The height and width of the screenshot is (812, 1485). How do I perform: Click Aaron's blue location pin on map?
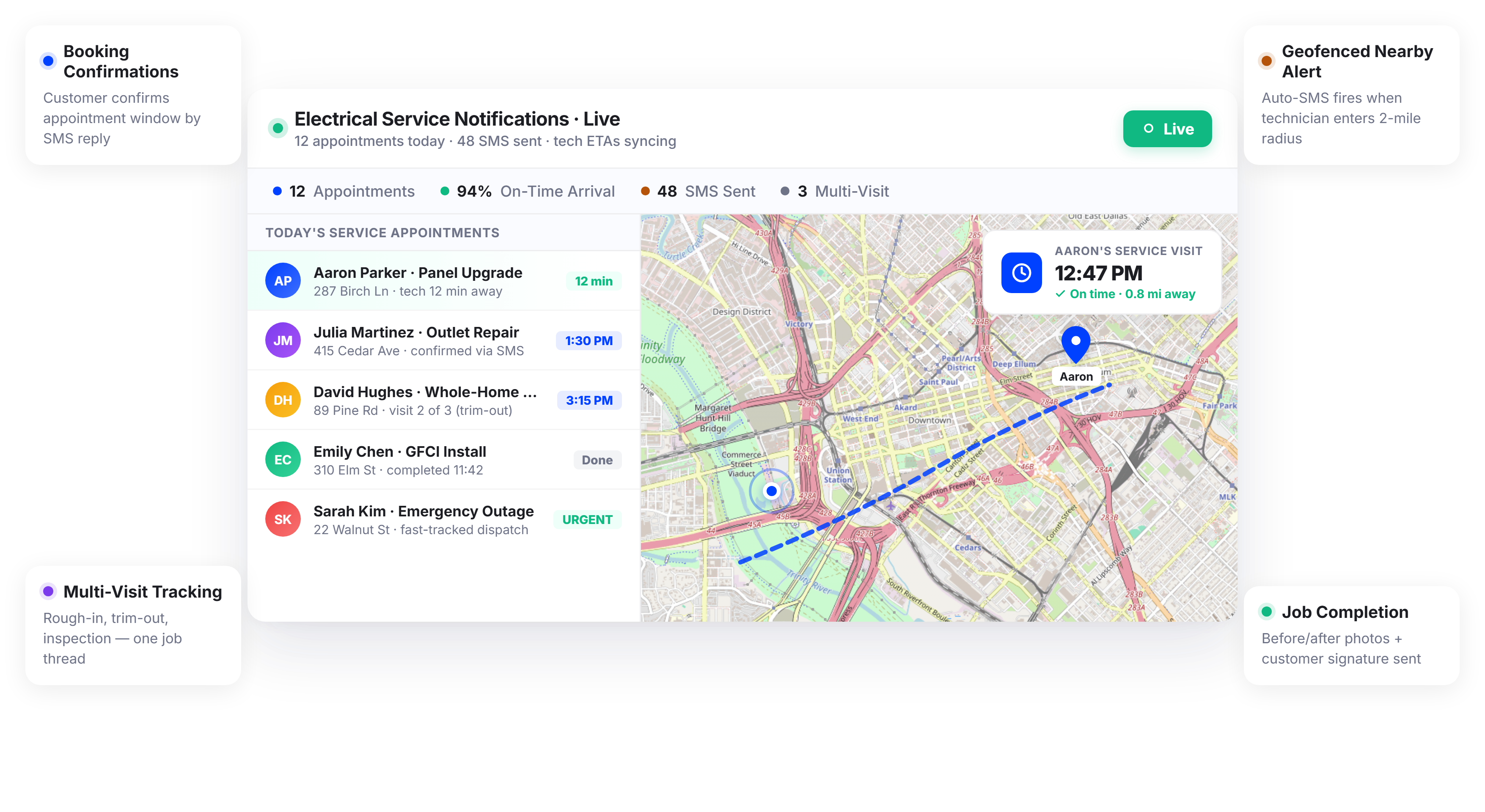(1076, 344)
